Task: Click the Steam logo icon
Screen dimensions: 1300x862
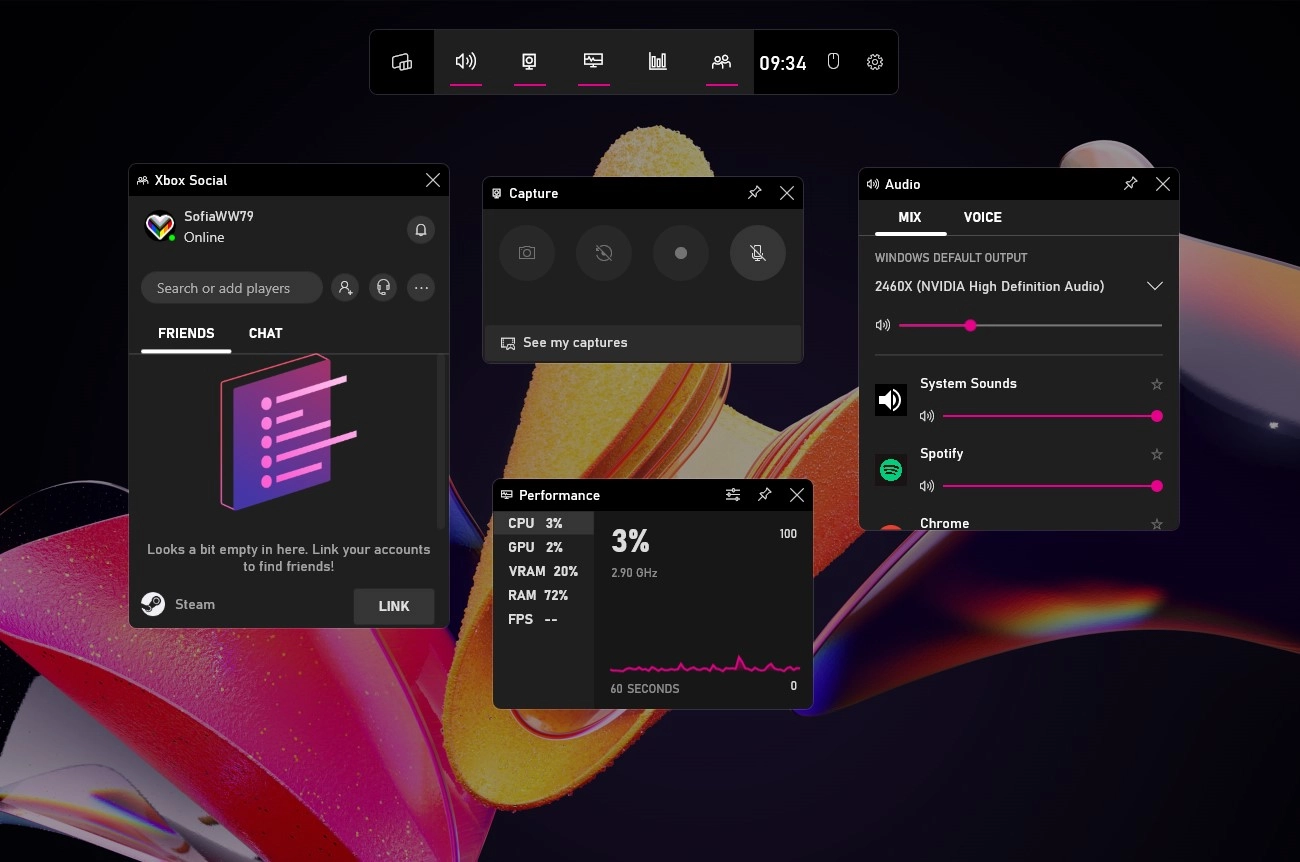Action: coord(153,604)
